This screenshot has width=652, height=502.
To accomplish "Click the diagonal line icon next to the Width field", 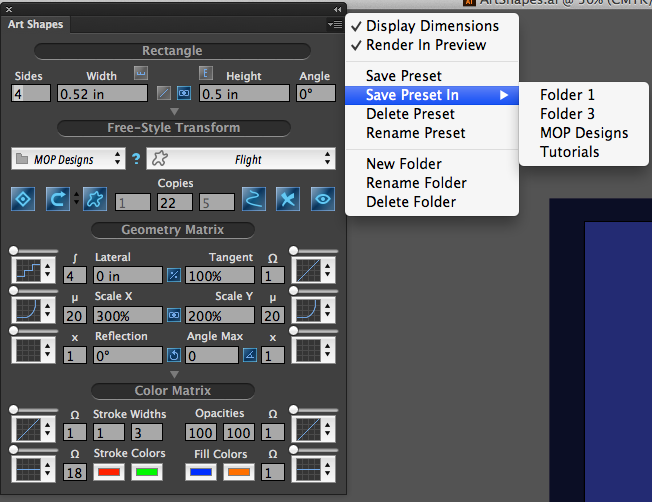I will point(164,93).
